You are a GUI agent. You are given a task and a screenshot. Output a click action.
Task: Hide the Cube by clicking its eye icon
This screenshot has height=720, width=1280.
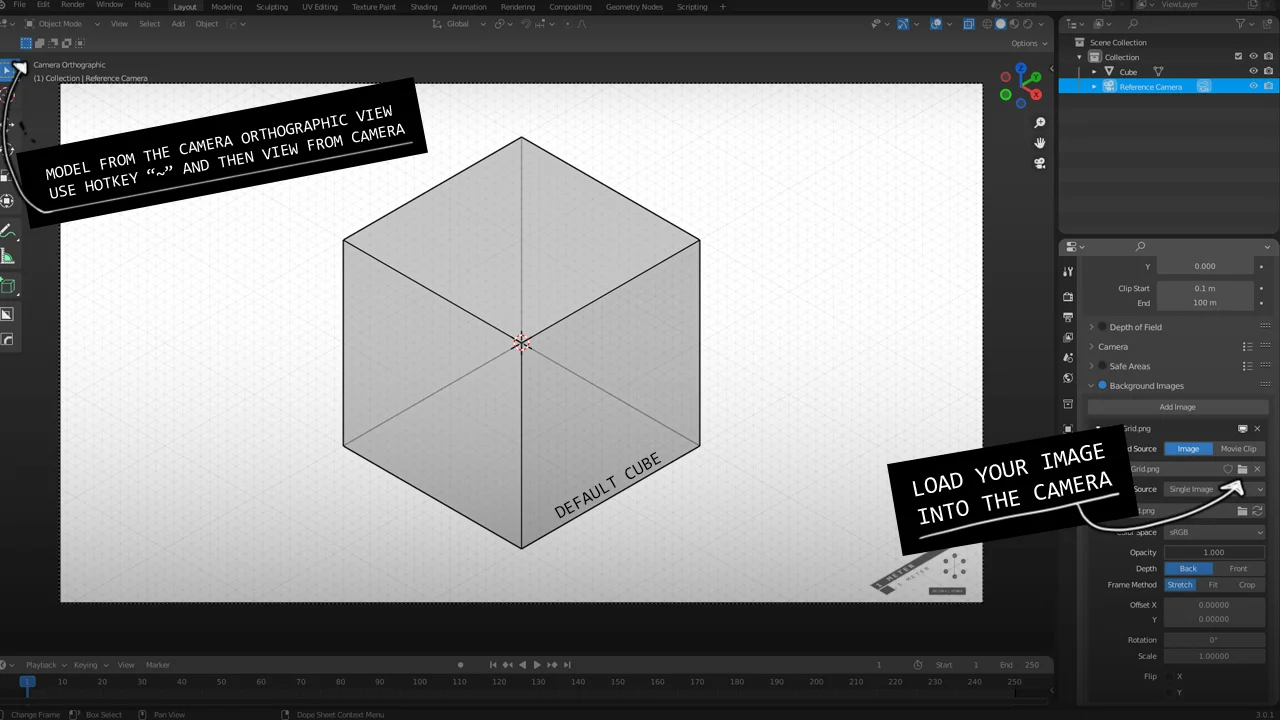click(x=1253, y=72)
